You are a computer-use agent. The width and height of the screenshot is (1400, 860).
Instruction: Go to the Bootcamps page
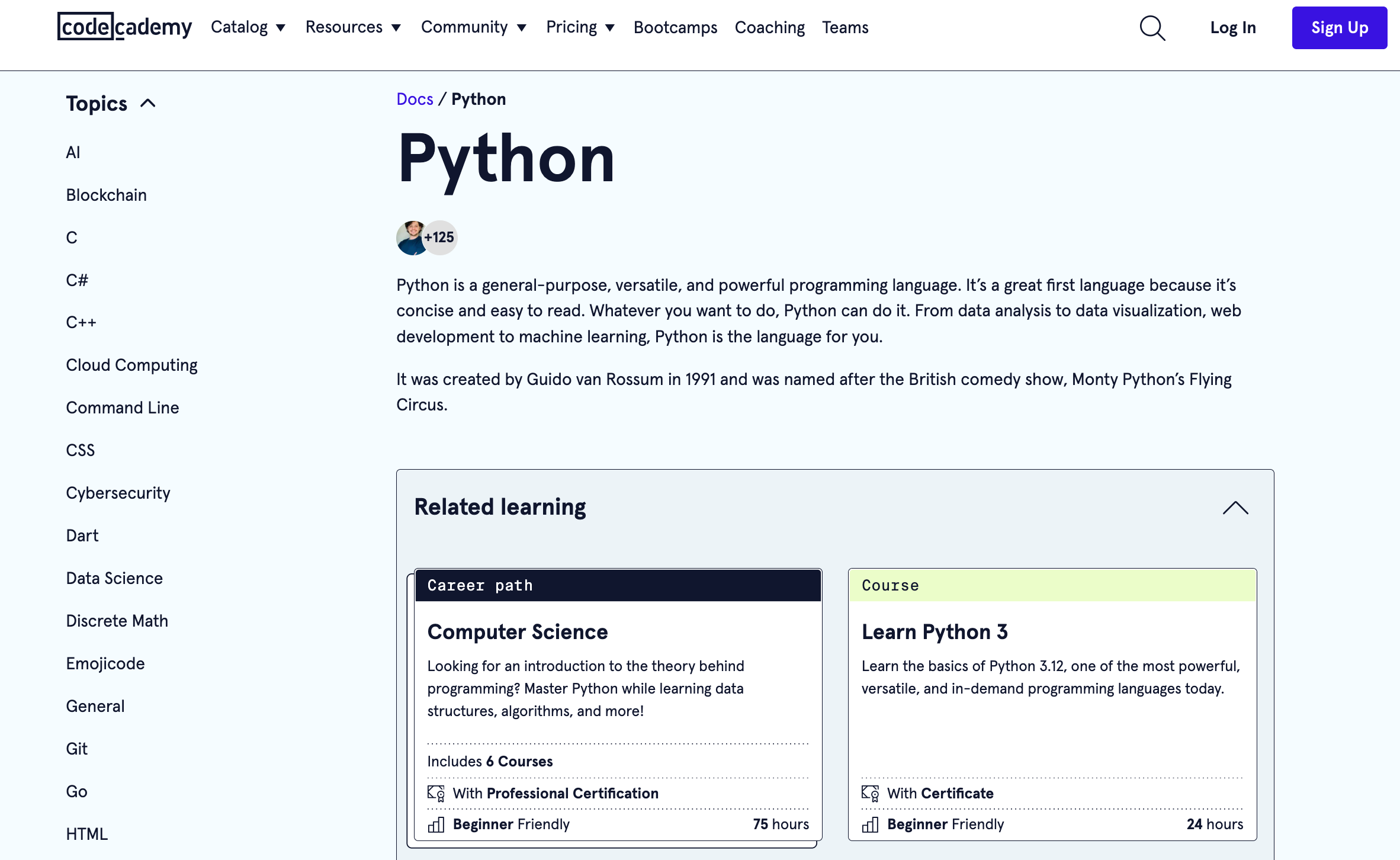(675, 27)
